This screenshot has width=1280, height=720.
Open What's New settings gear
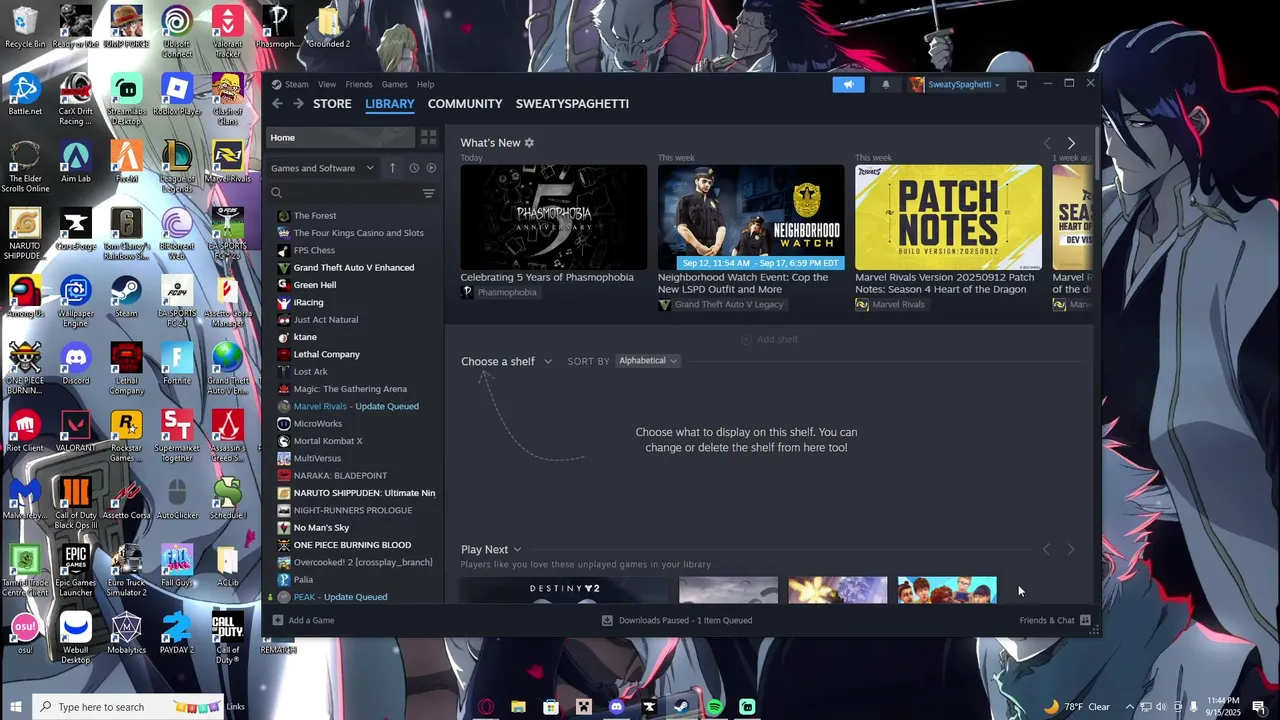pos(529,143)
